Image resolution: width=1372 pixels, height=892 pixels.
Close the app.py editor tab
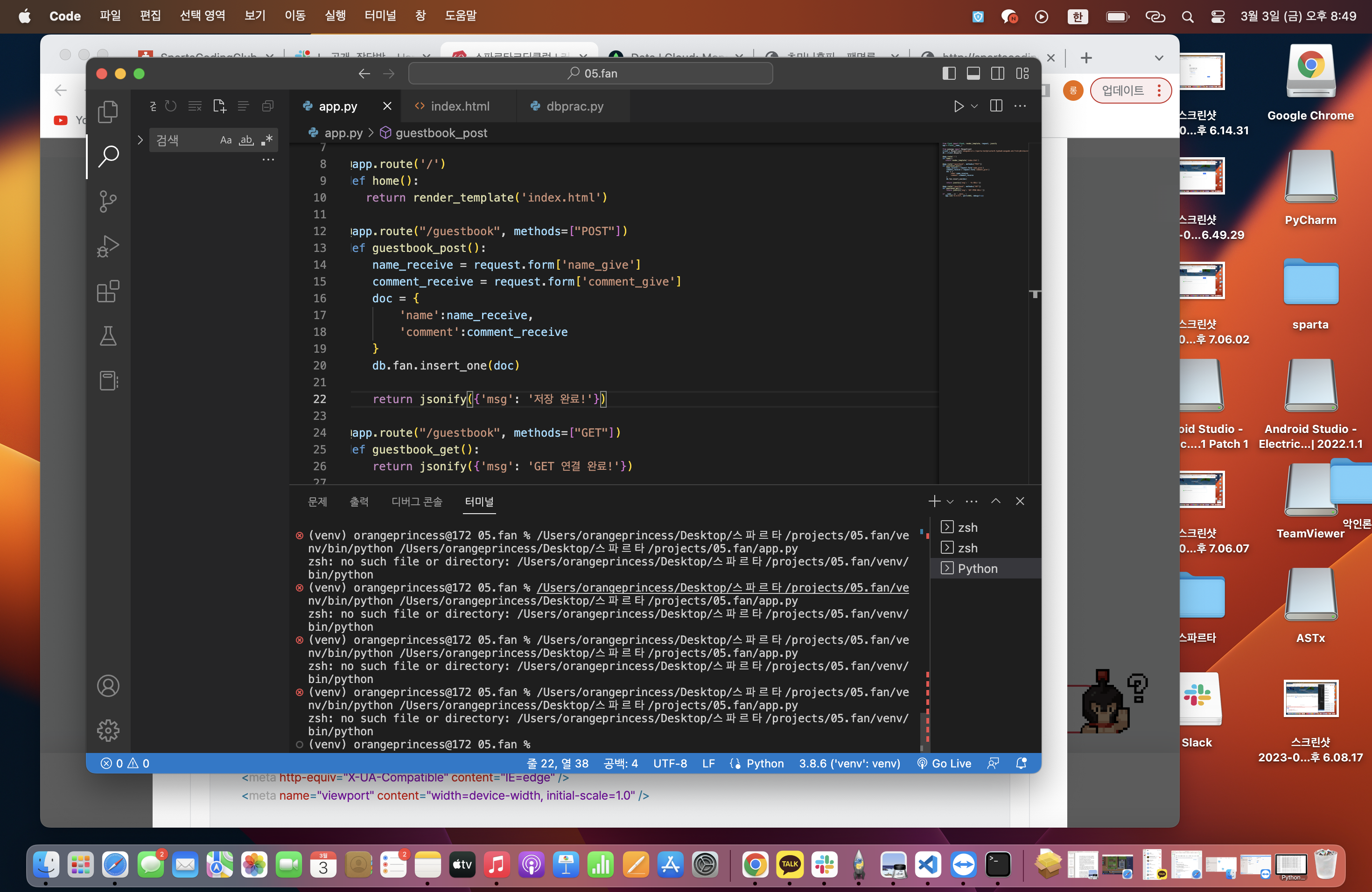[387, 106]
